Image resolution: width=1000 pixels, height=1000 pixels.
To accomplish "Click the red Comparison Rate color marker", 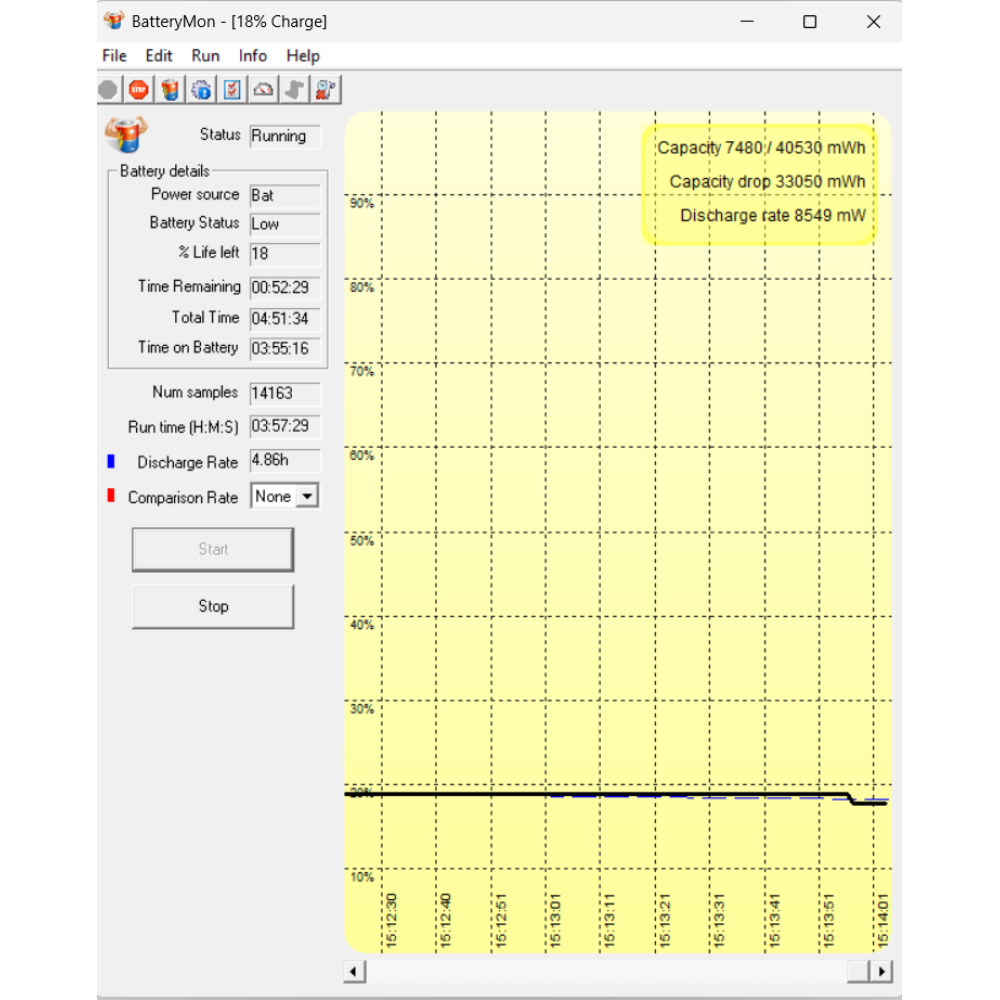I will coord(111,496).
